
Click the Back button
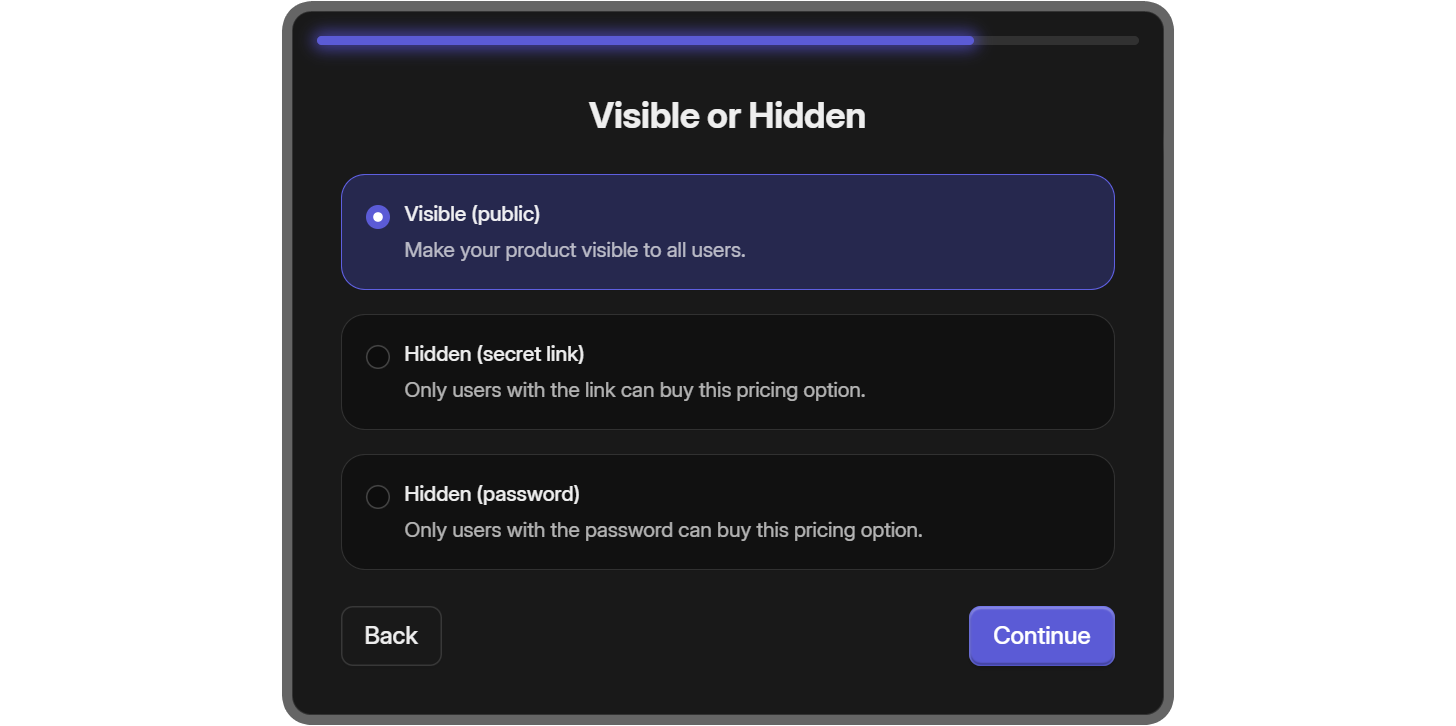391,635
